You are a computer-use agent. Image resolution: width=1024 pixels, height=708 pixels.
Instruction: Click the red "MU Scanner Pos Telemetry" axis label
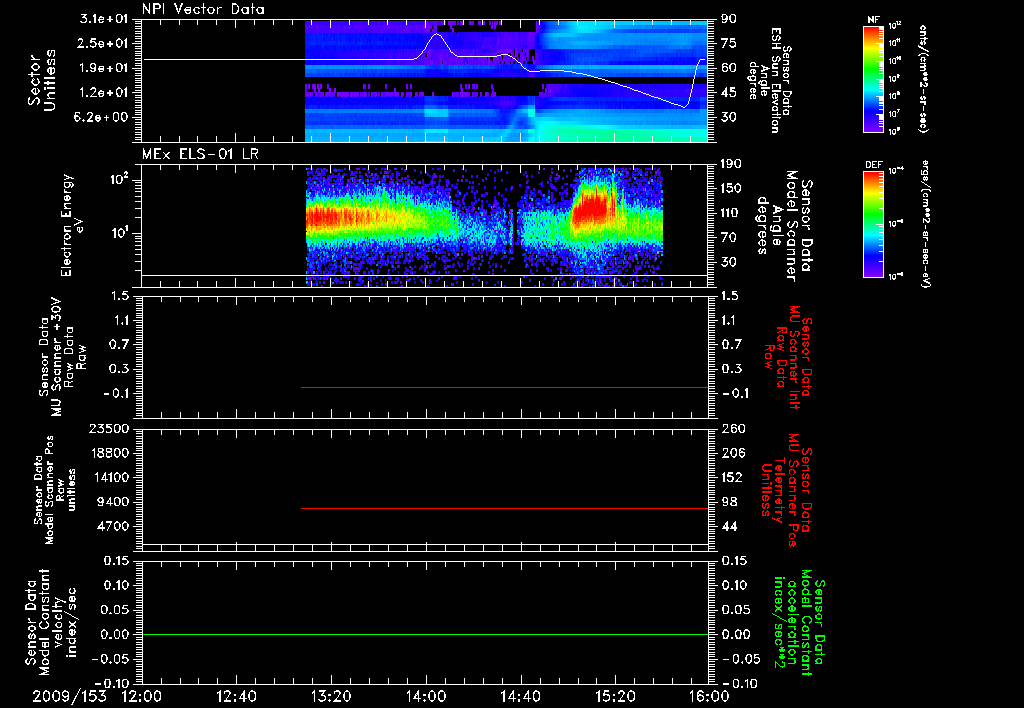coord(787,490)
